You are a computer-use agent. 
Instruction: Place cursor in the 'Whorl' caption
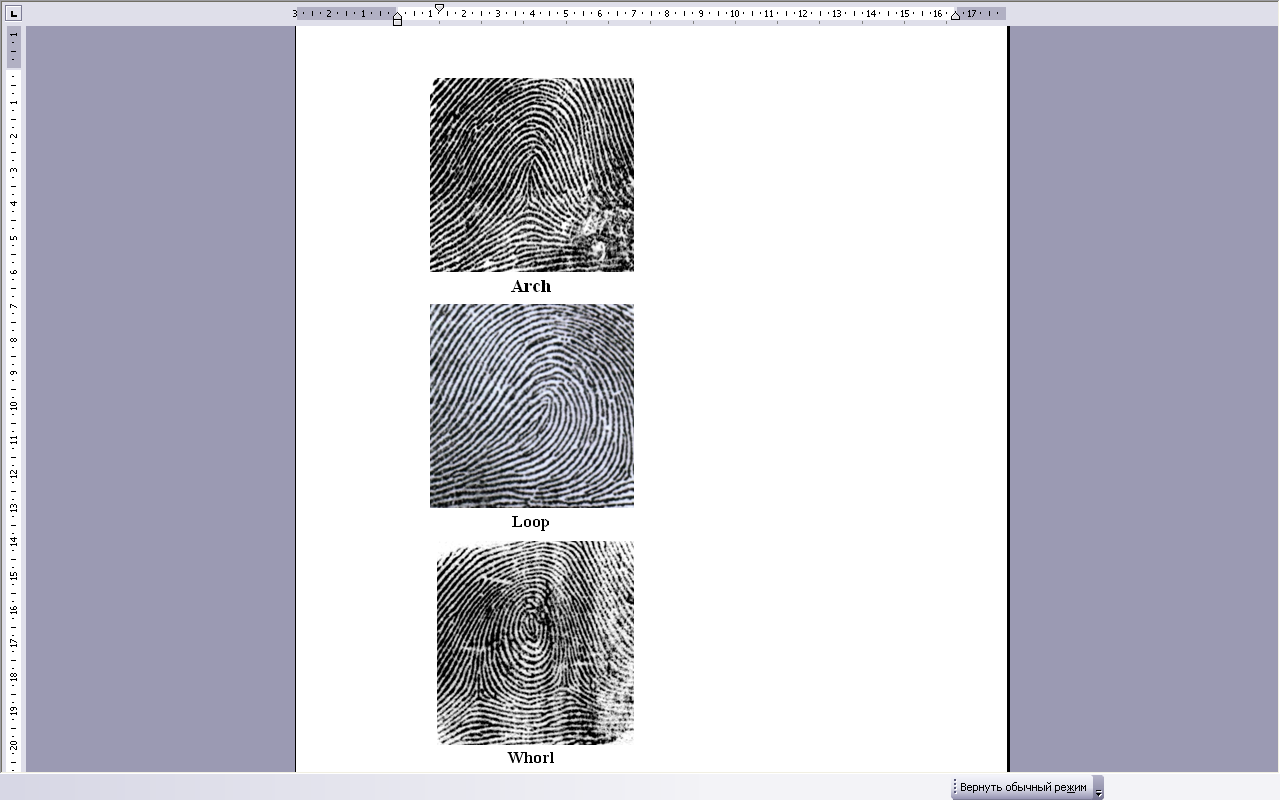tap(531, 757)
